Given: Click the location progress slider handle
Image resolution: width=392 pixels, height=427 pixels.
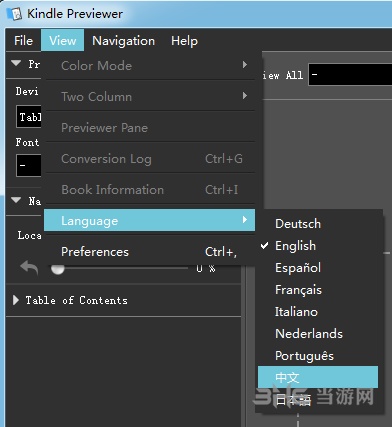Looking at the screenshot, I should tap(57, 269).
